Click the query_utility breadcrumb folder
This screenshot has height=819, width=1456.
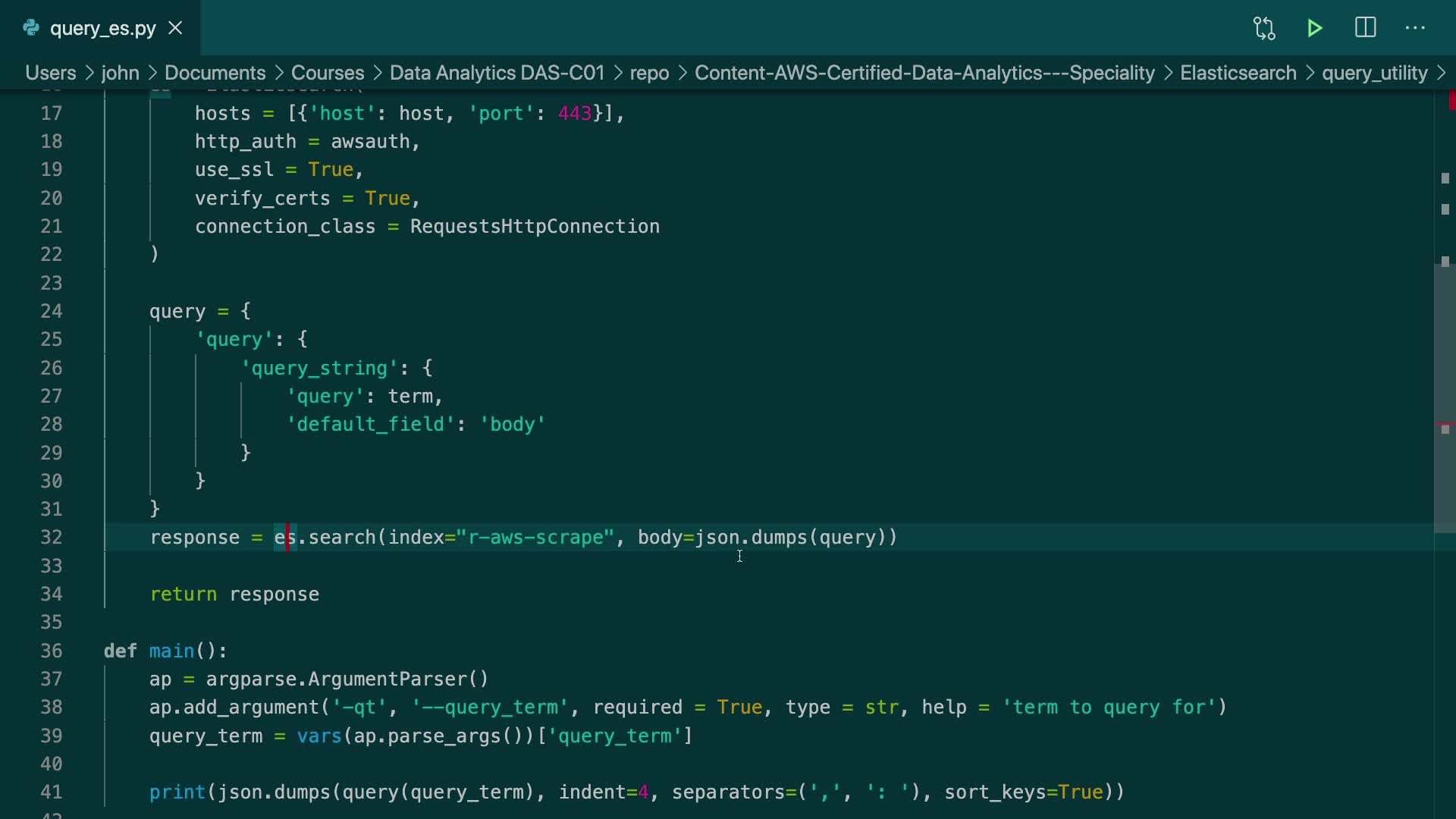1374,73
